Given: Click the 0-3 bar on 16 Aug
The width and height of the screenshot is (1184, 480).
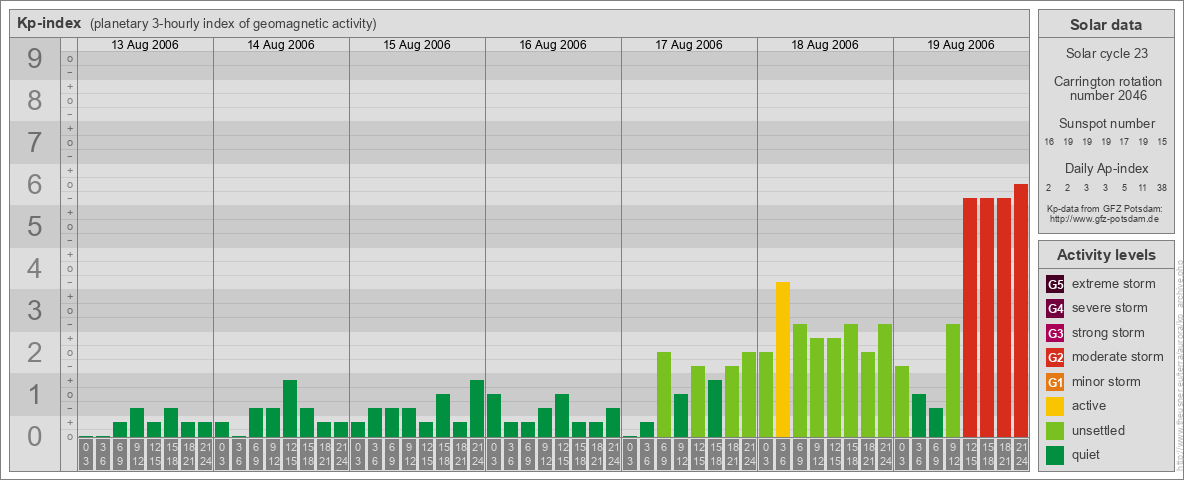Looking at the screenshot, I should click(x=494, y=415).
